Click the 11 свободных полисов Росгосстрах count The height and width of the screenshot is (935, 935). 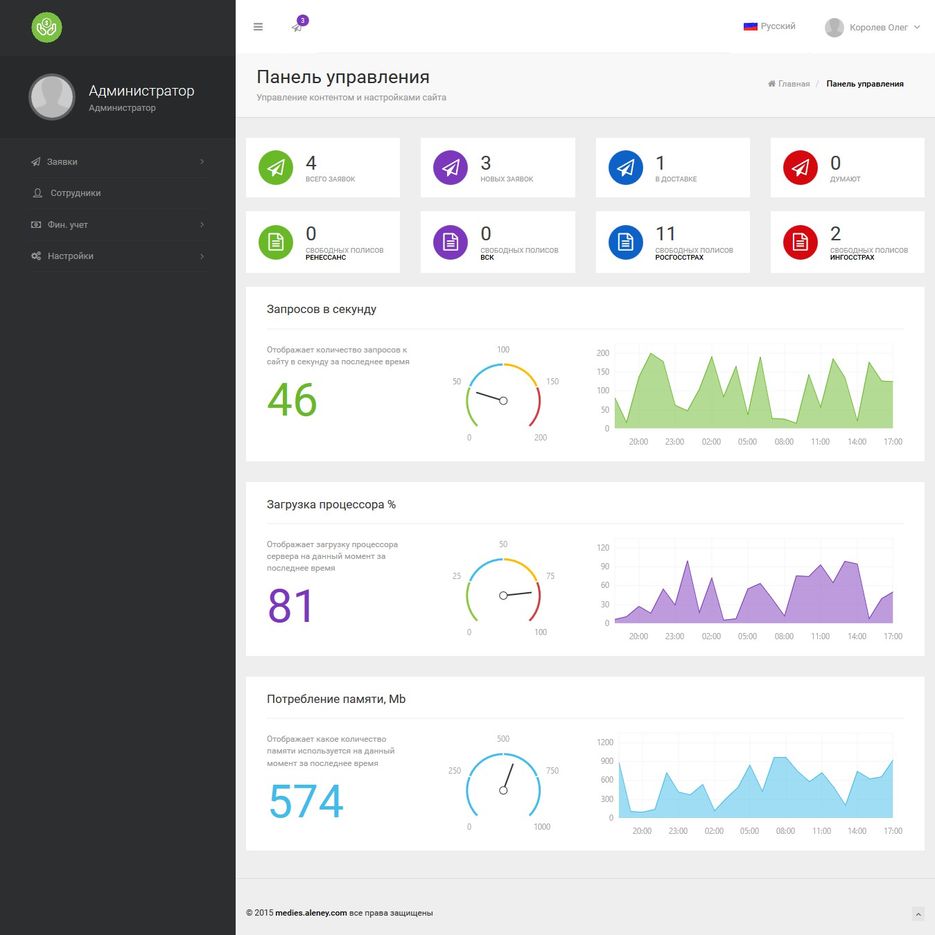click(x=665, y=233)
